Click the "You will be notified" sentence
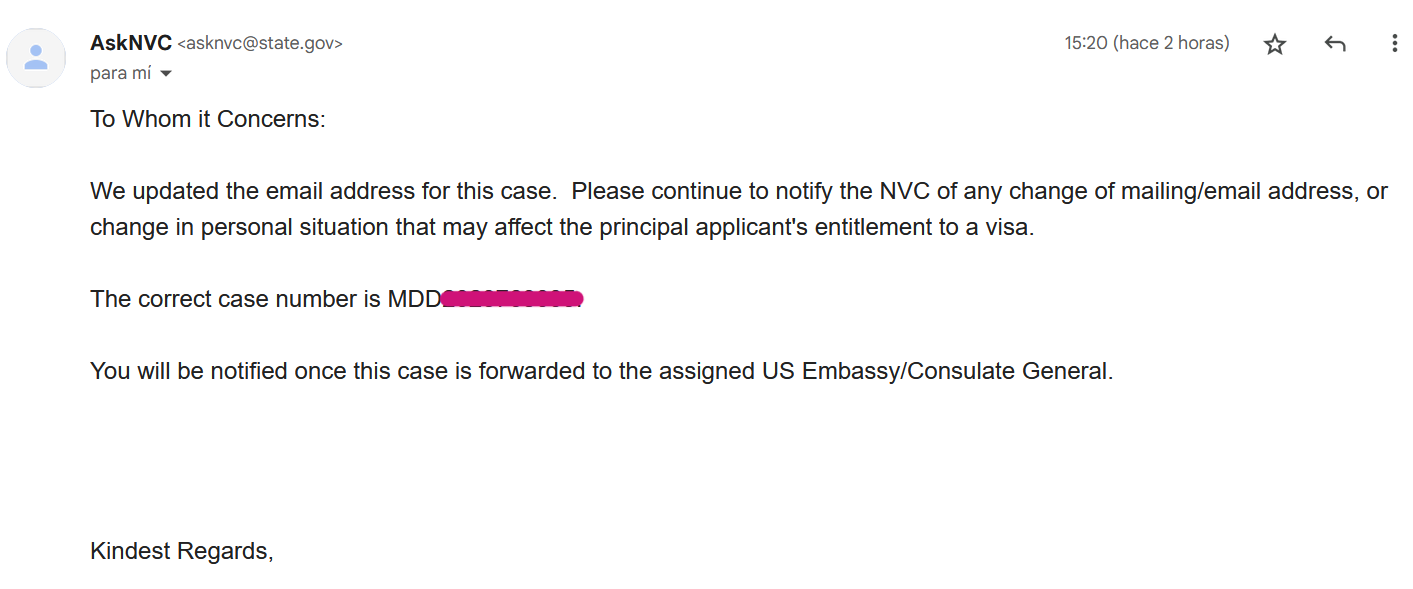The height and width of the screenshot is (589, 1413). pos(601,371)
